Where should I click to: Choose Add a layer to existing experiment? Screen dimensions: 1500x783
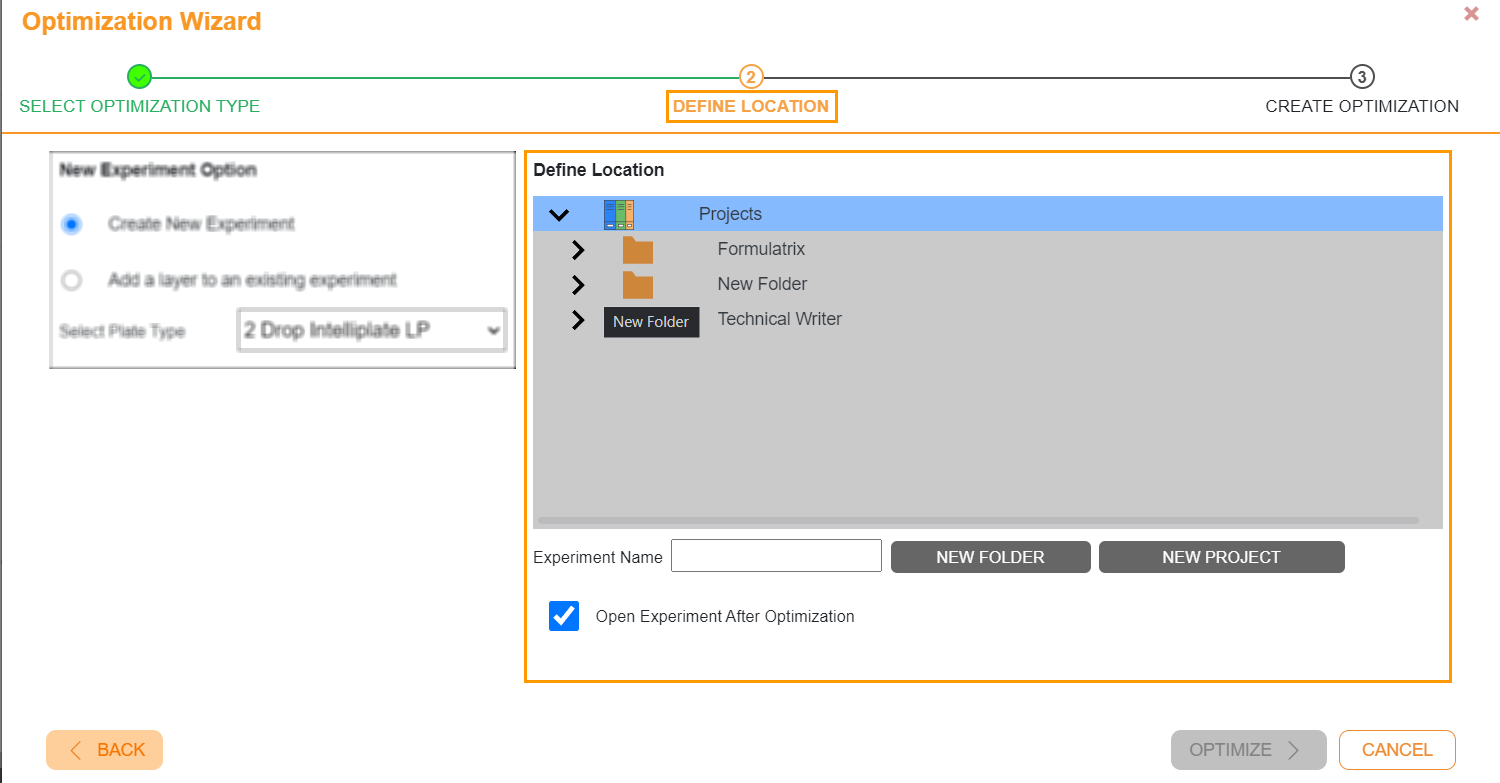71,280
